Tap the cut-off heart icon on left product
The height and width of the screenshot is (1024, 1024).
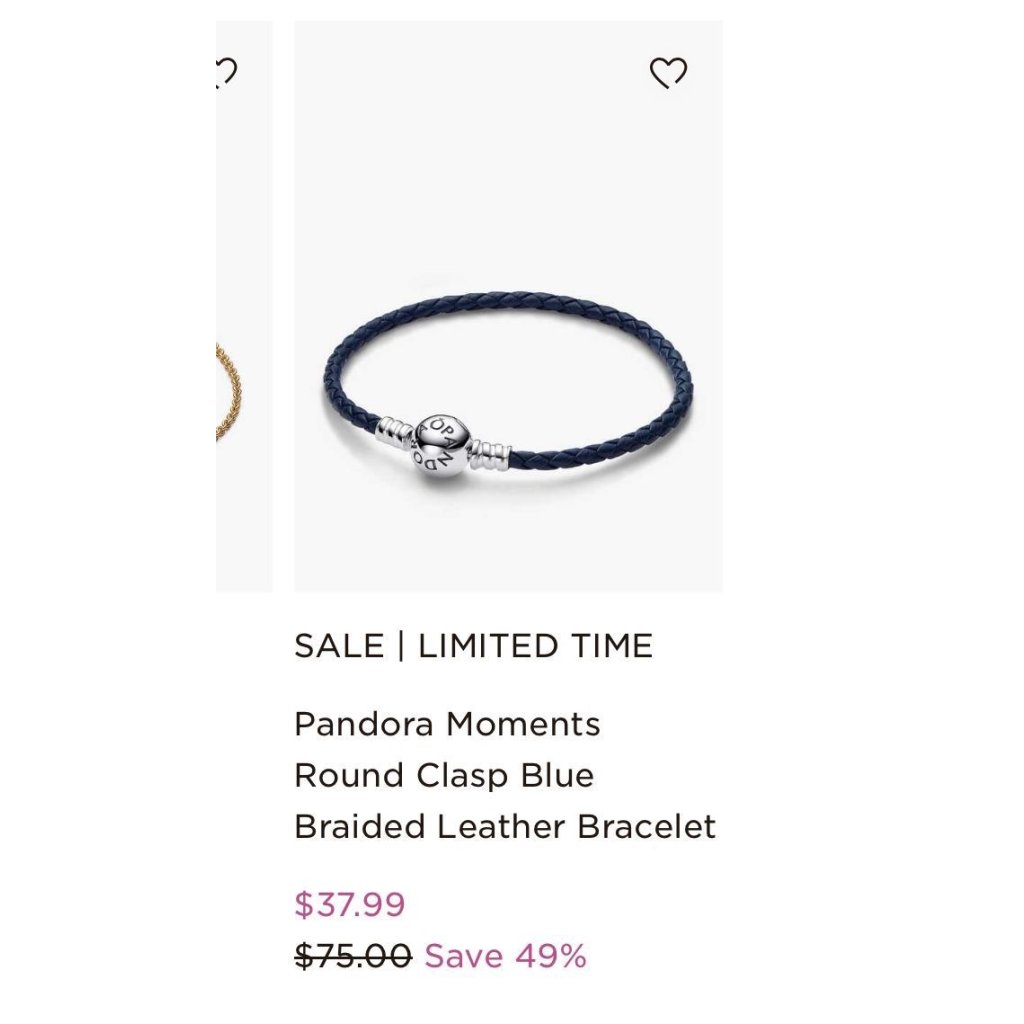(227, 72)
